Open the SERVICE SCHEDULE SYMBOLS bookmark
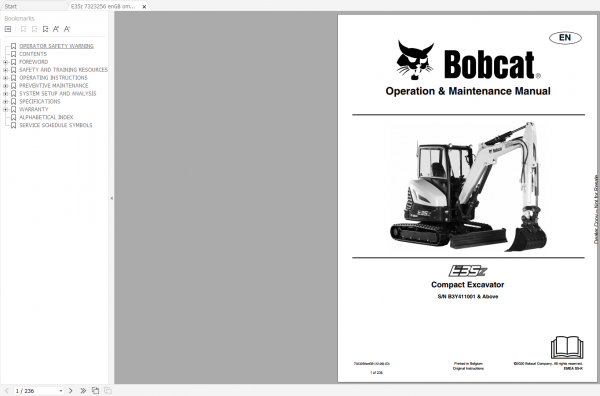The width and height of the screenshot is (600, 396). [x=55, y=125]
